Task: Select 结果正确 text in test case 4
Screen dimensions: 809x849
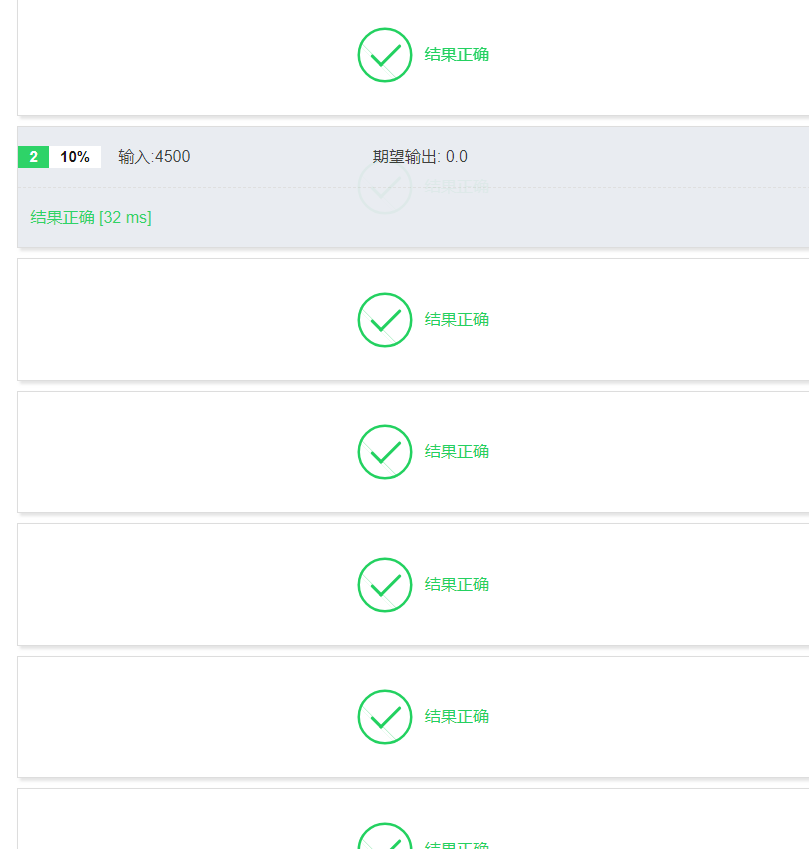Action: tap(457, 452)
